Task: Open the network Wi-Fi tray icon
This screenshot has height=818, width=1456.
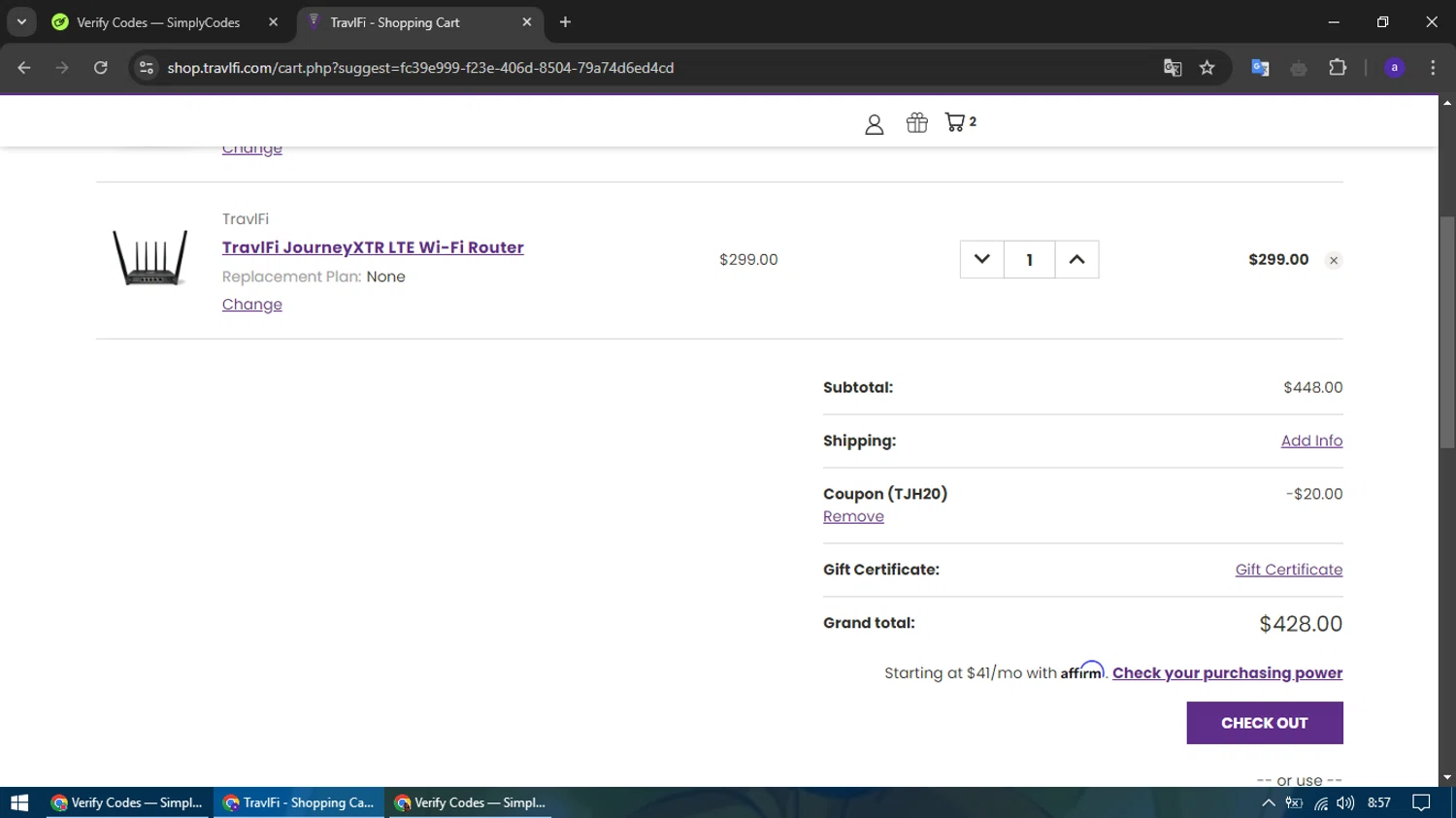Action: point(1320,802)
